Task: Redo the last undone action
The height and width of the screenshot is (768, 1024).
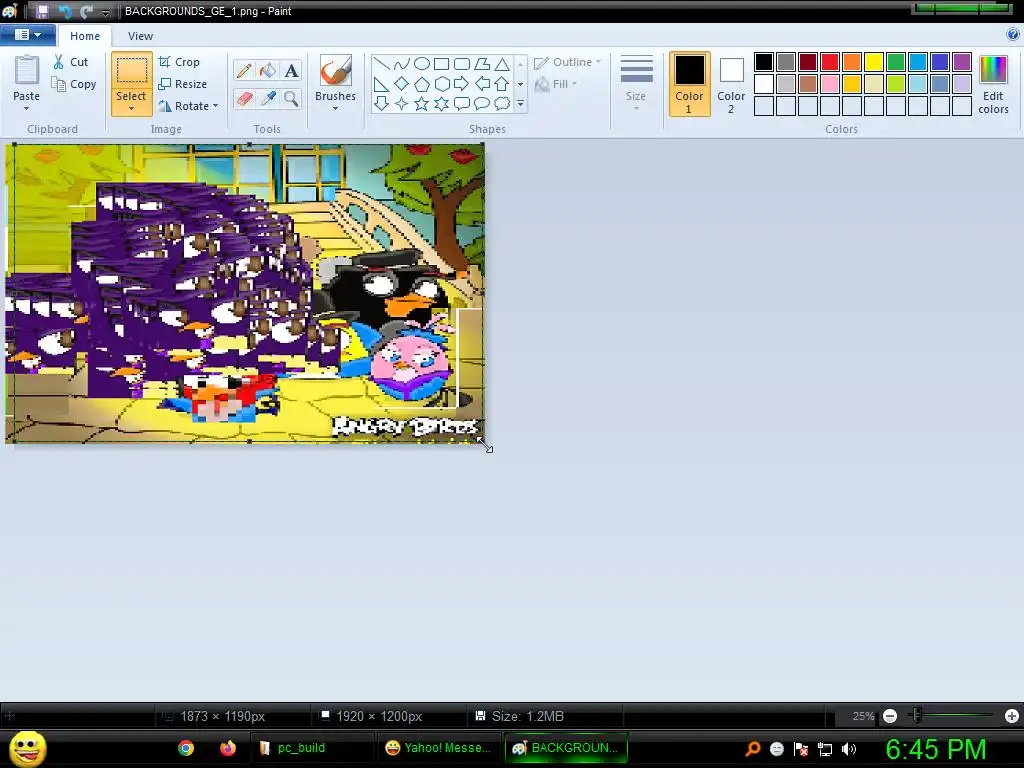Action: [x=86, y=11]
